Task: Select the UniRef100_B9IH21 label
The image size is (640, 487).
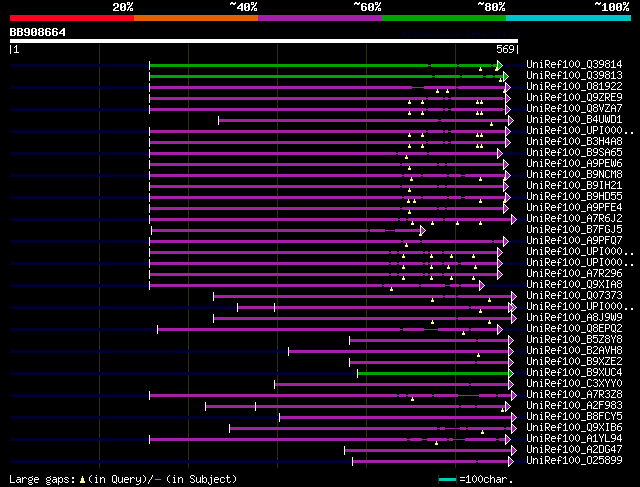Action: 574,185
